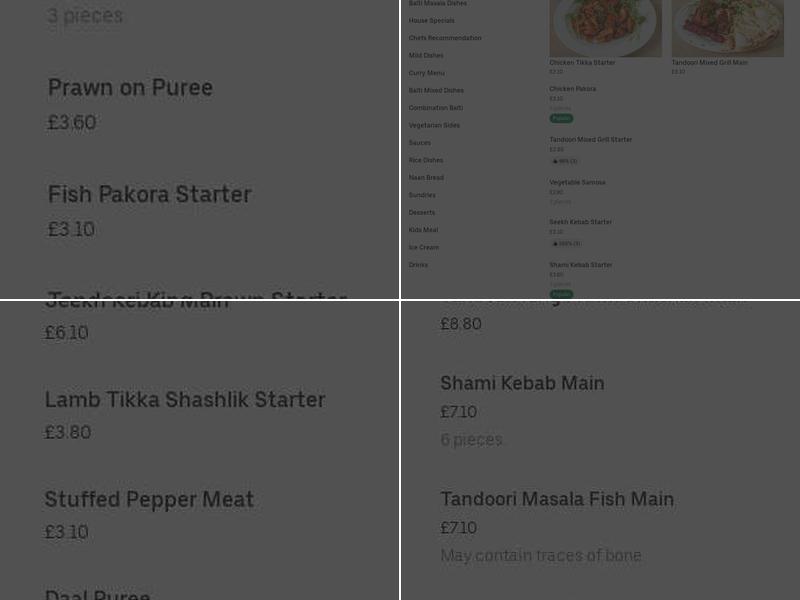Click the Popular badge under Shami Kebab Starter
800x600 pixels.
[561, 294]
